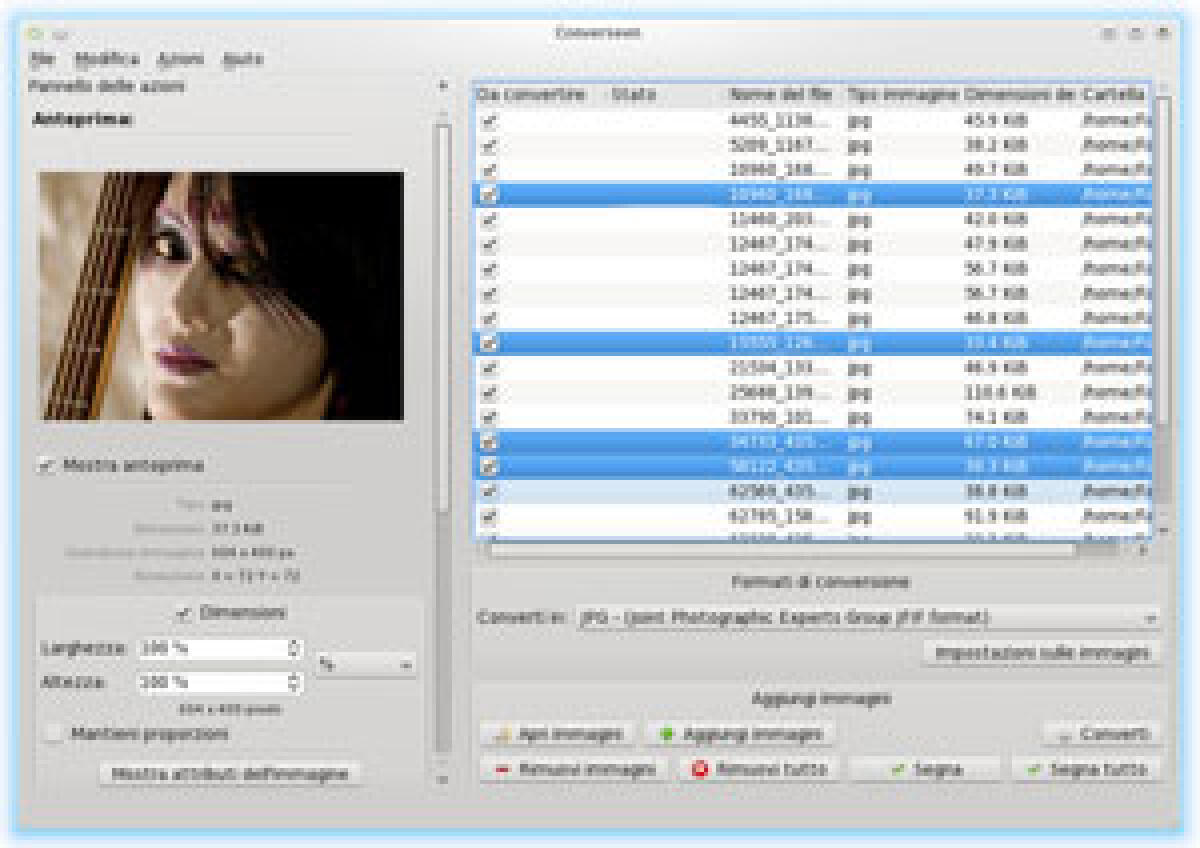Uncheck the checkbox of the 45.9 KiB row
The image size is (1200, 848).
click(489, 121)
